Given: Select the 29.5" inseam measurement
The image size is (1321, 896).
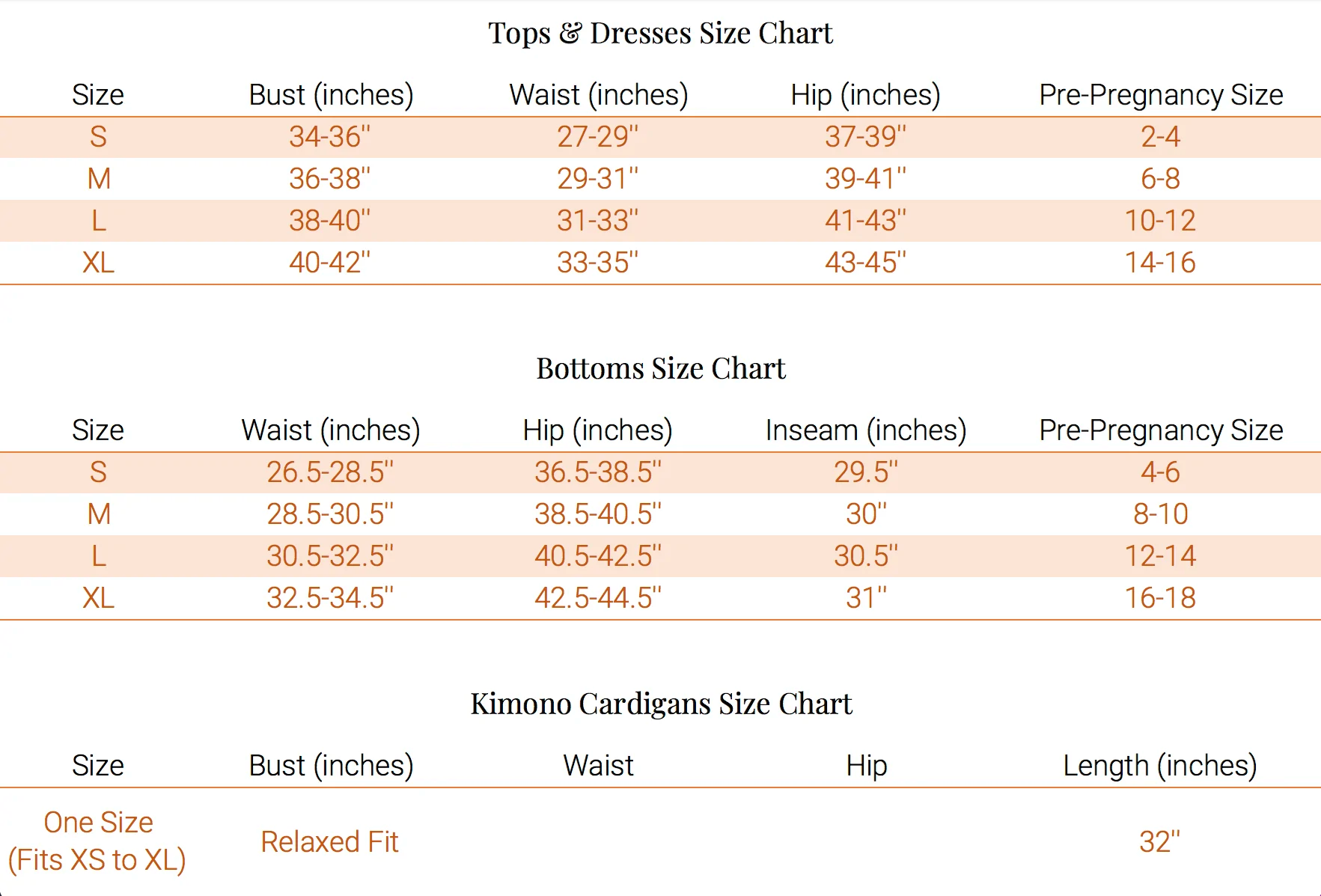Looking at the screenshot, I should point(866,472).
